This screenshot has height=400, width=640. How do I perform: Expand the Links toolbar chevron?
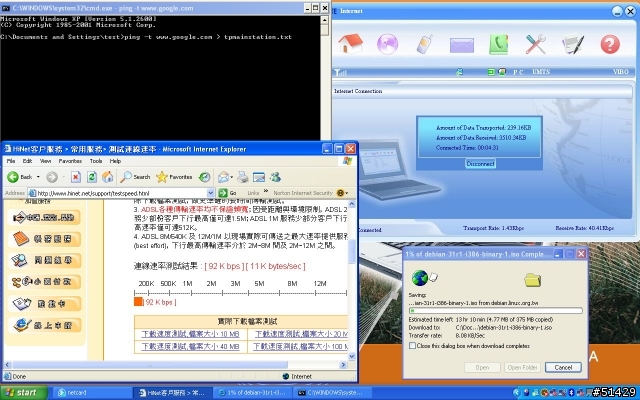pos(266,191)
